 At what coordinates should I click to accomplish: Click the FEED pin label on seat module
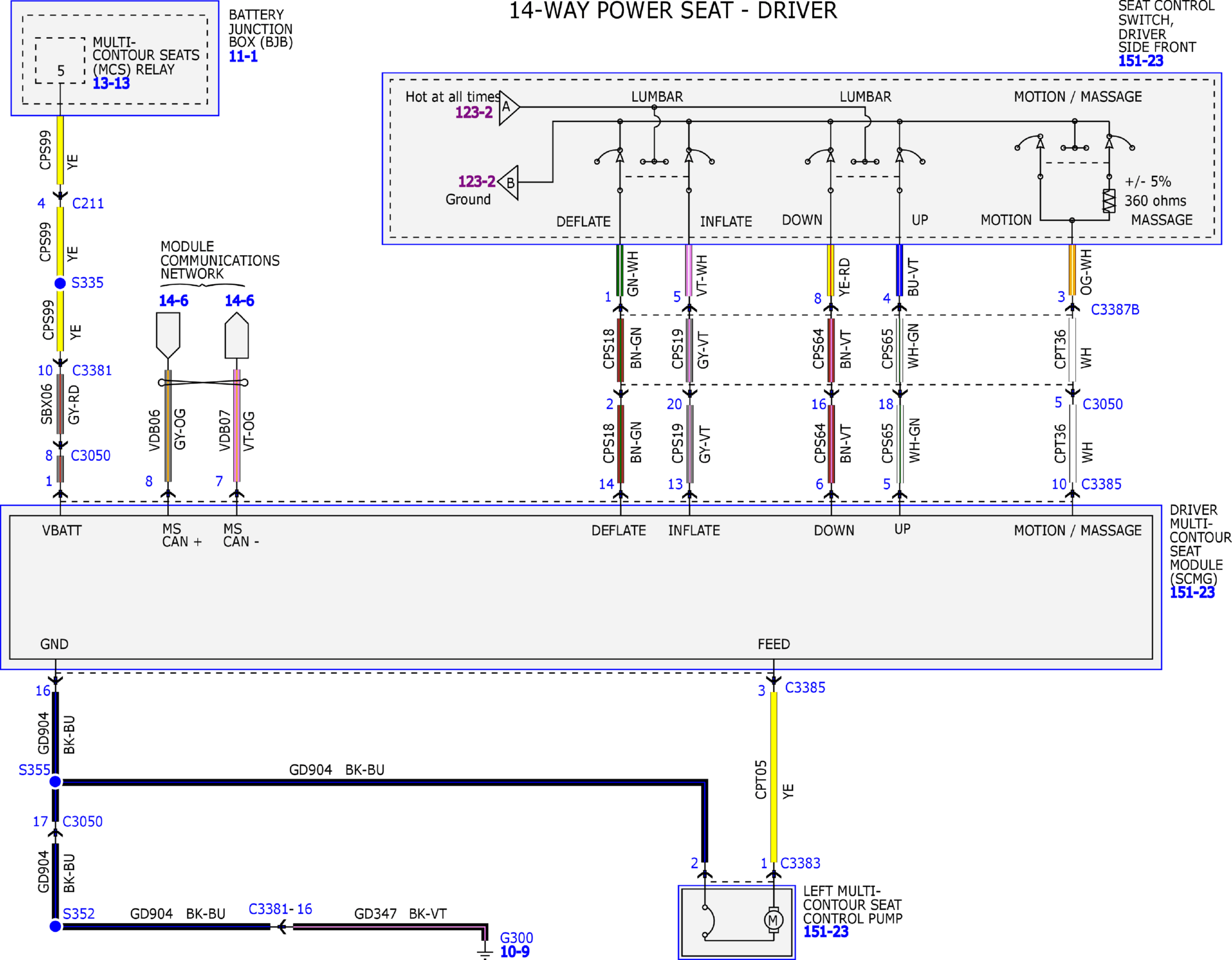point(773,644)
